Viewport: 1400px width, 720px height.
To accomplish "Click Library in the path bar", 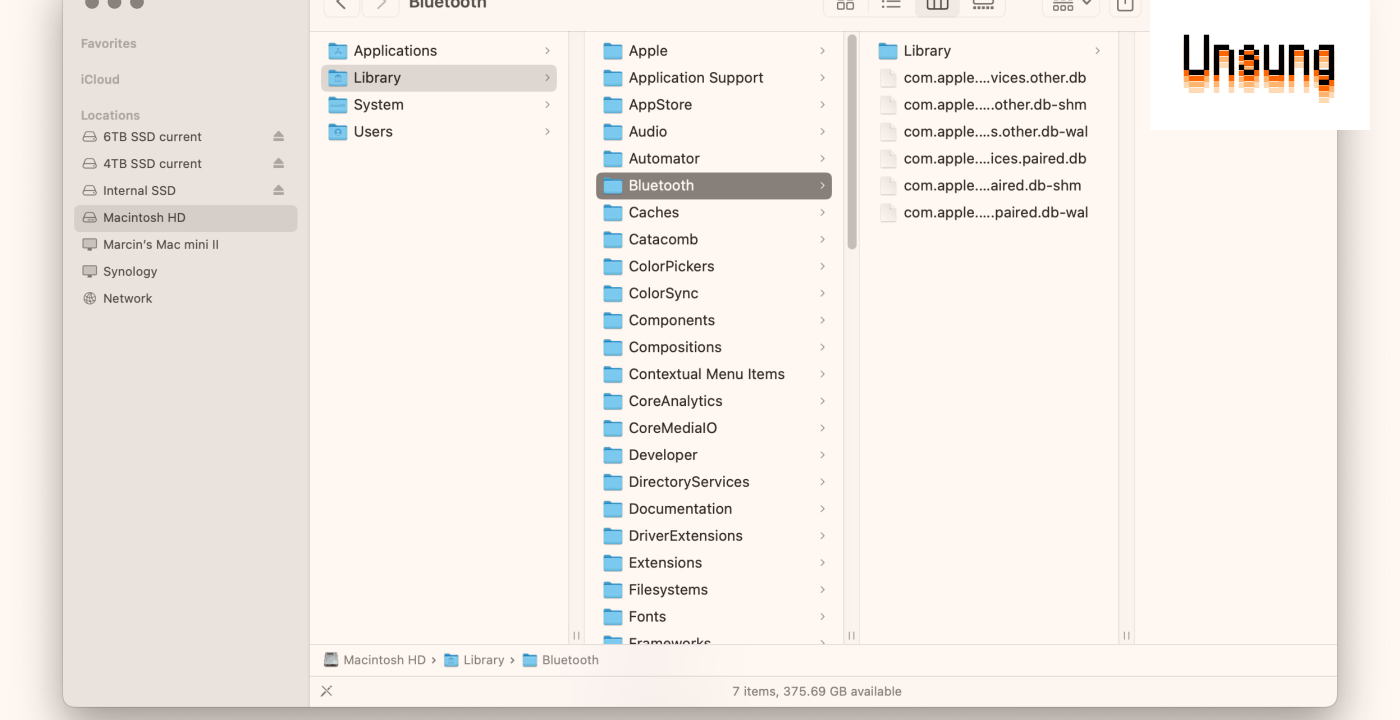I will click(x=484, y=660).
